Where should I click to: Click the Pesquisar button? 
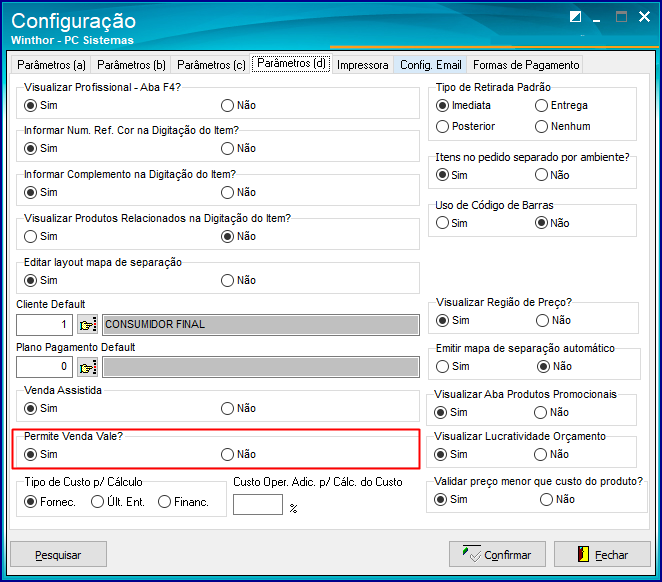point(58,555)
